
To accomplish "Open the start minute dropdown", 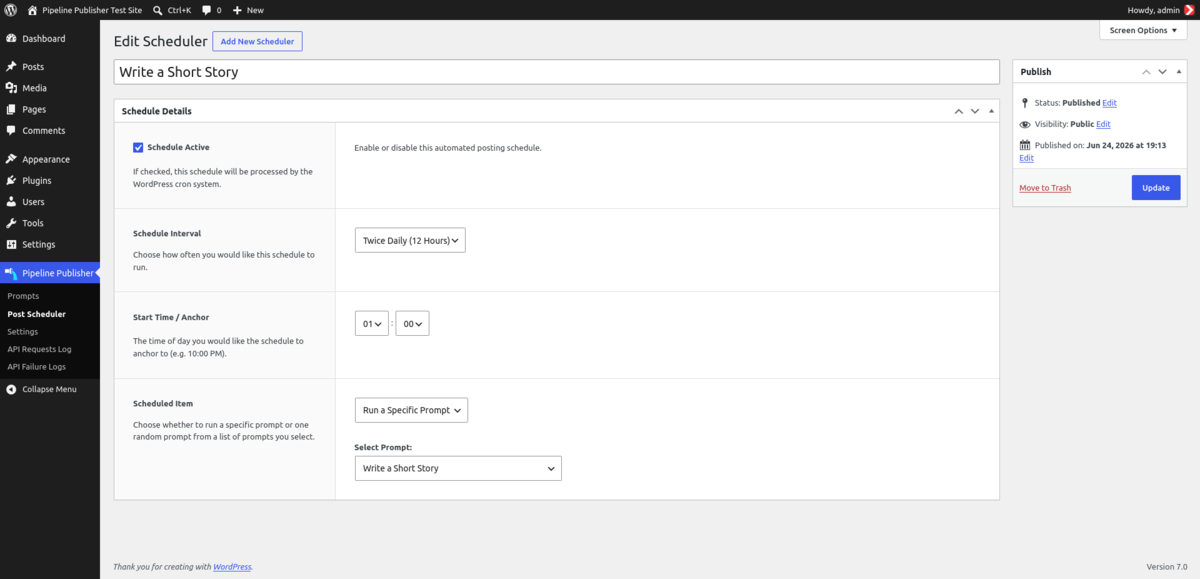I will click(412, 324).
